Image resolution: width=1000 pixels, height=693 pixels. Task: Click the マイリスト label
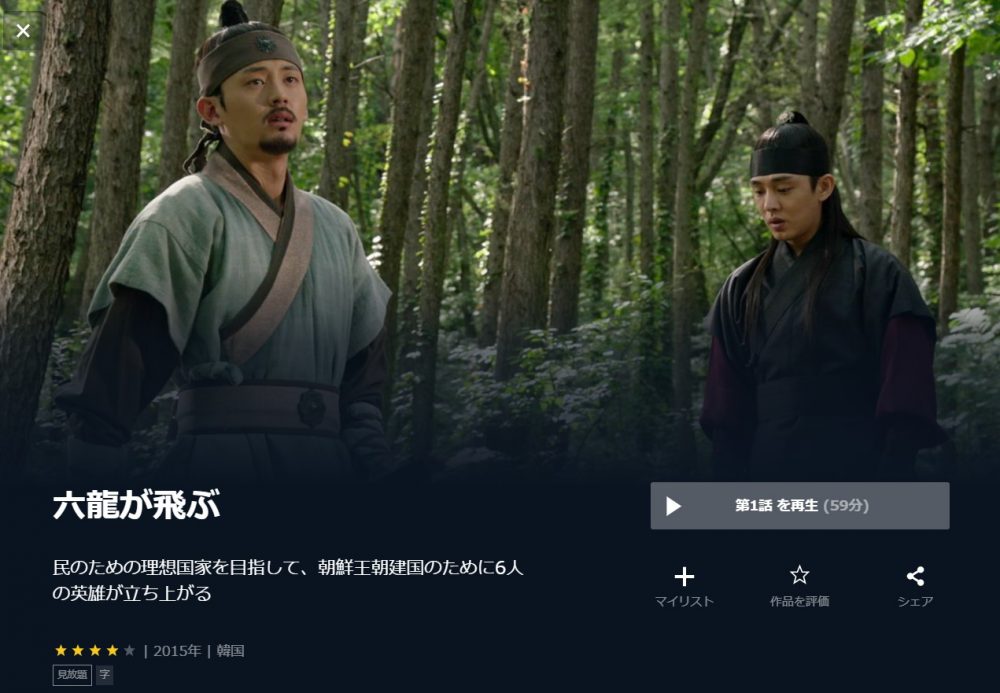684,601
